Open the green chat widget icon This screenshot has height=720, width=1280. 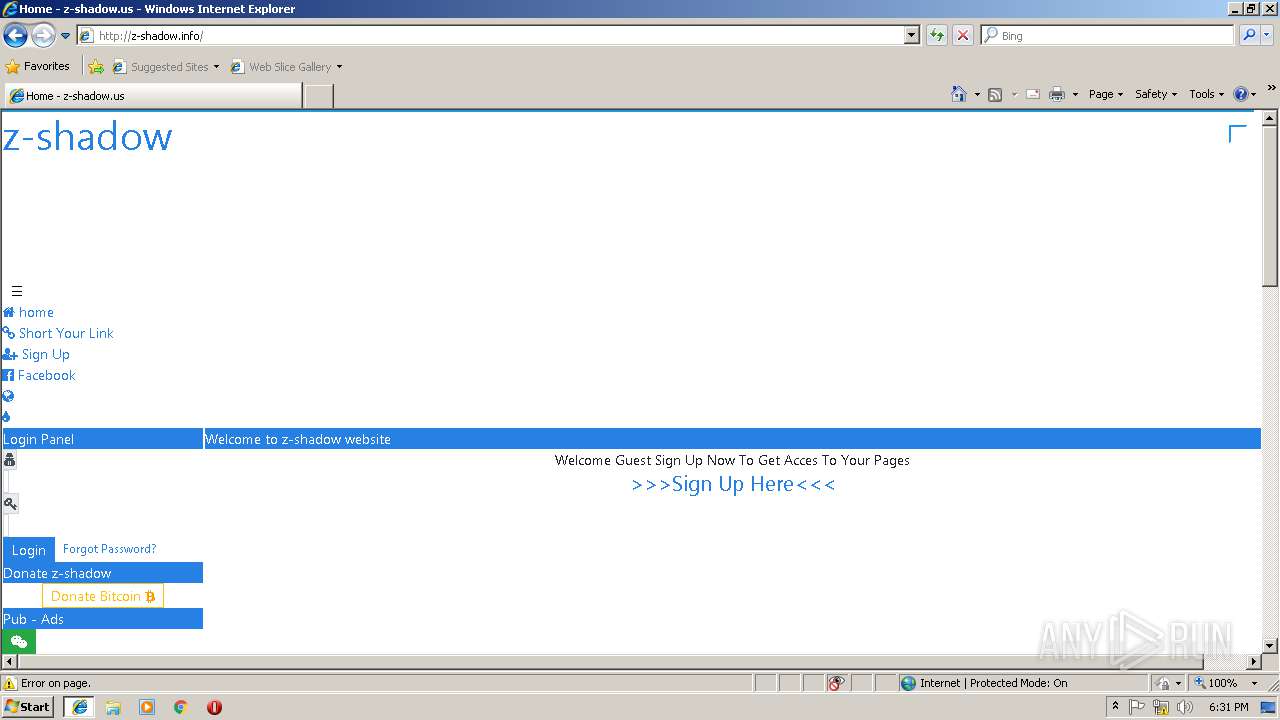[x=19, y=642]
